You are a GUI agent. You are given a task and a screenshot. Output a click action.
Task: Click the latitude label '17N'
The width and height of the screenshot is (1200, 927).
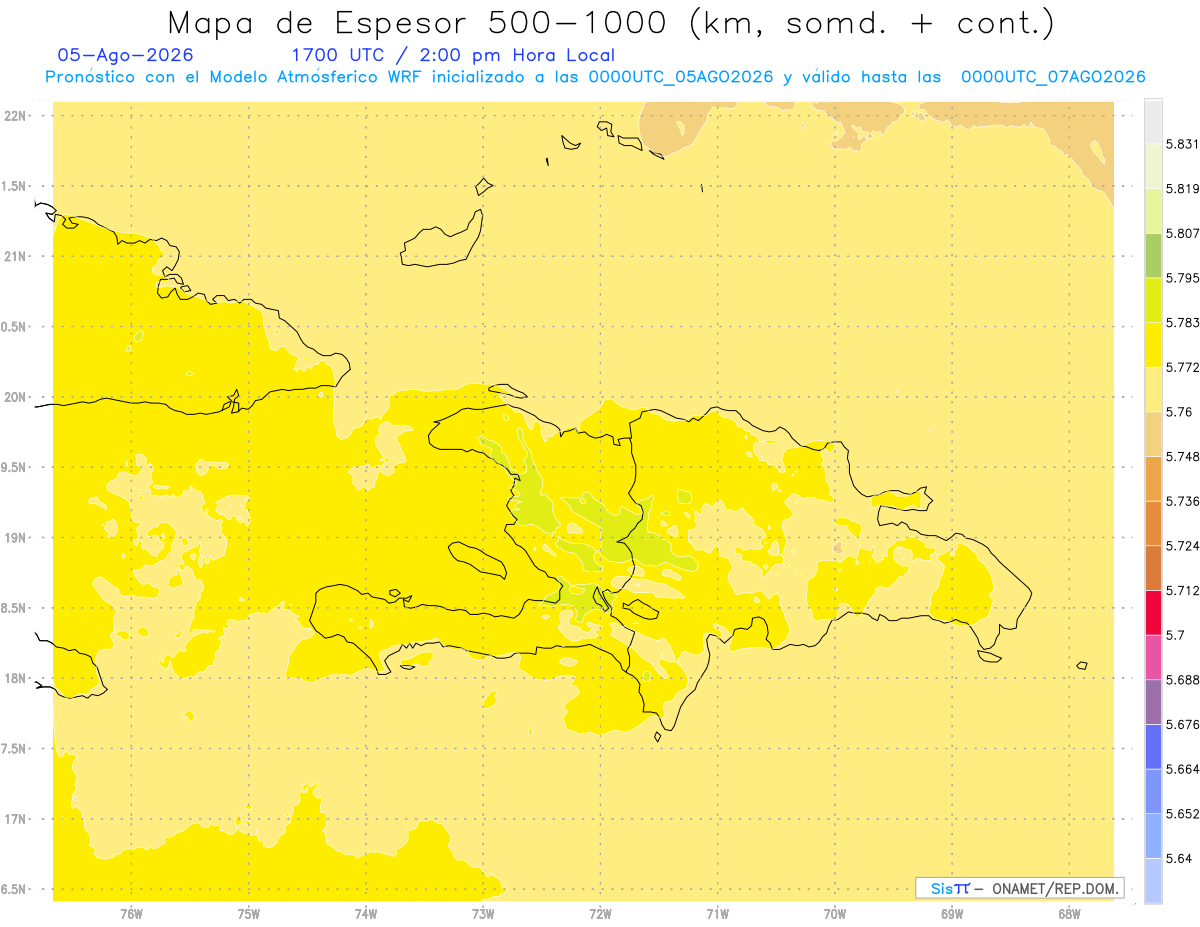[15, 820]
